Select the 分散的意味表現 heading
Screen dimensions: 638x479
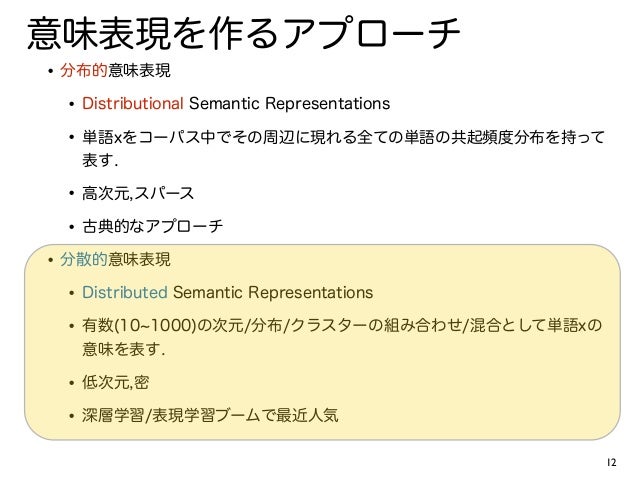point(115,260)
